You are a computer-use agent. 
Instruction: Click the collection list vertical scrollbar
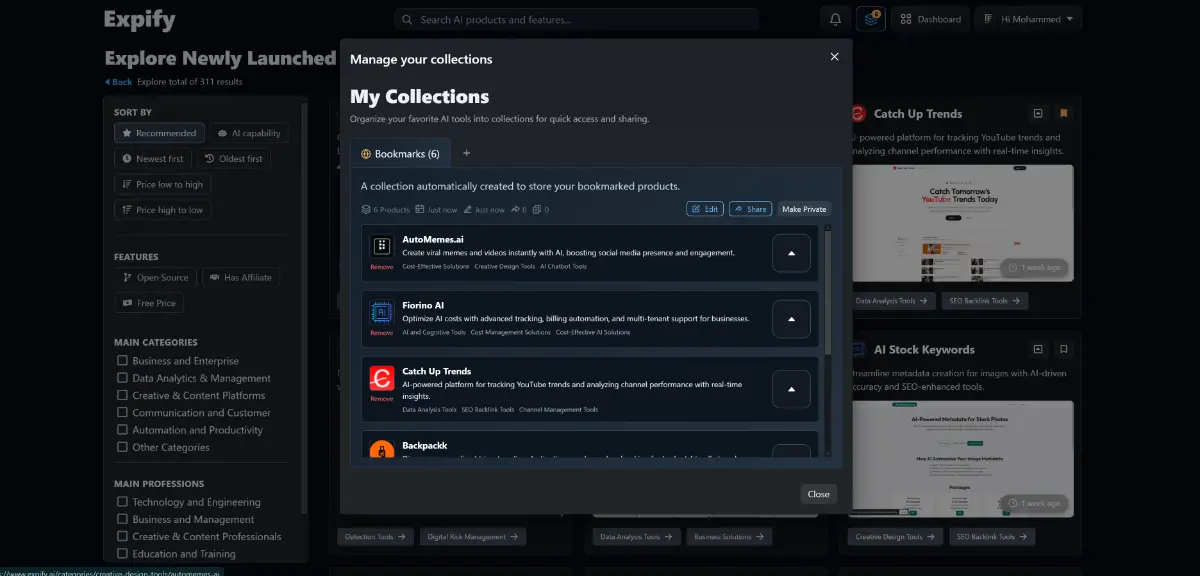click(x=827, y=300)
